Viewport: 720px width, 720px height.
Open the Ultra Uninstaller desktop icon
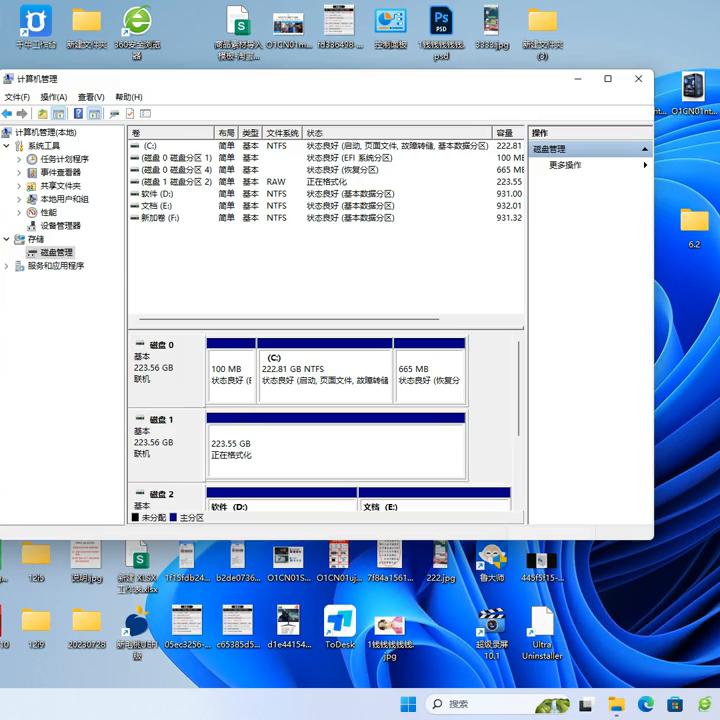(x=542, y=622)
